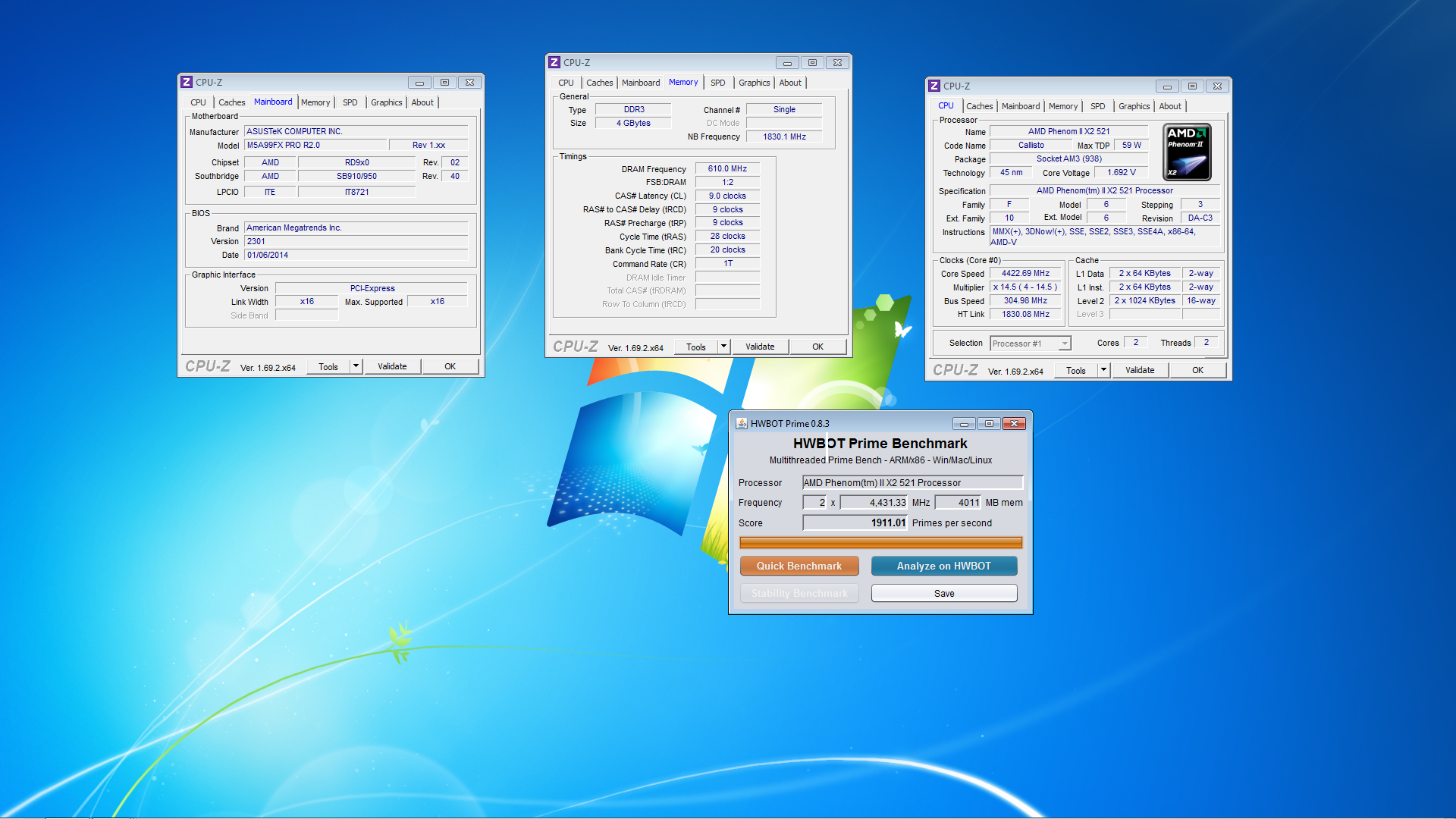Open Tools dropdown arrow in CPU window
This screenshot has height=819, width=1456.
(1103, 370)
